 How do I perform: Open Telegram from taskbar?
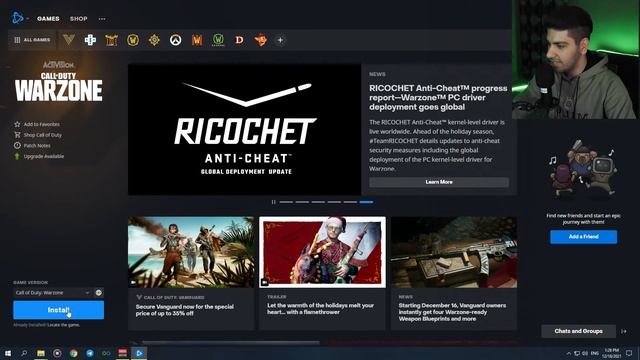point(90,353)
